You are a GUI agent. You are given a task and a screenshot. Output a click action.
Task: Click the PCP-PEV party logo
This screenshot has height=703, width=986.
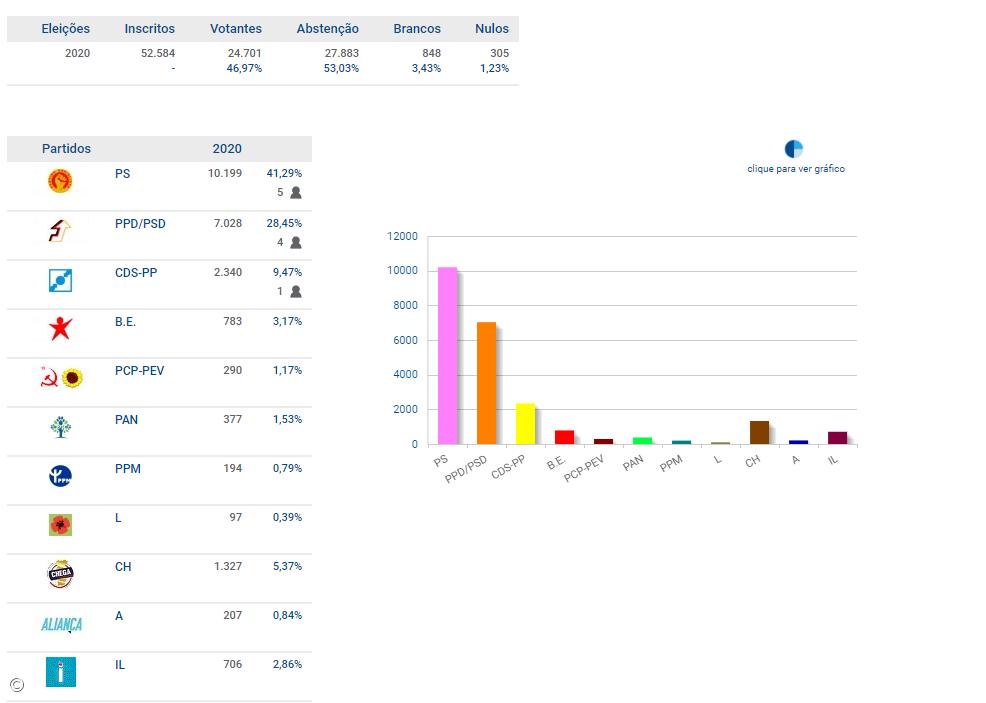coord(60,378)
